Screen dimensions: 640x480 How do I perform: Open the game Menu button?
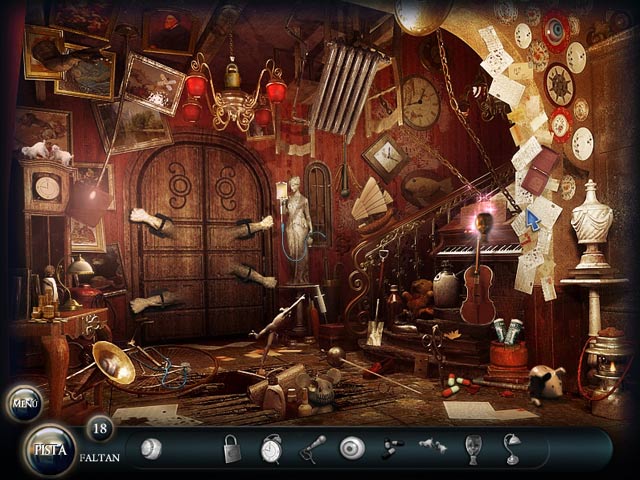pyautogui.click(x=24, y=402)
